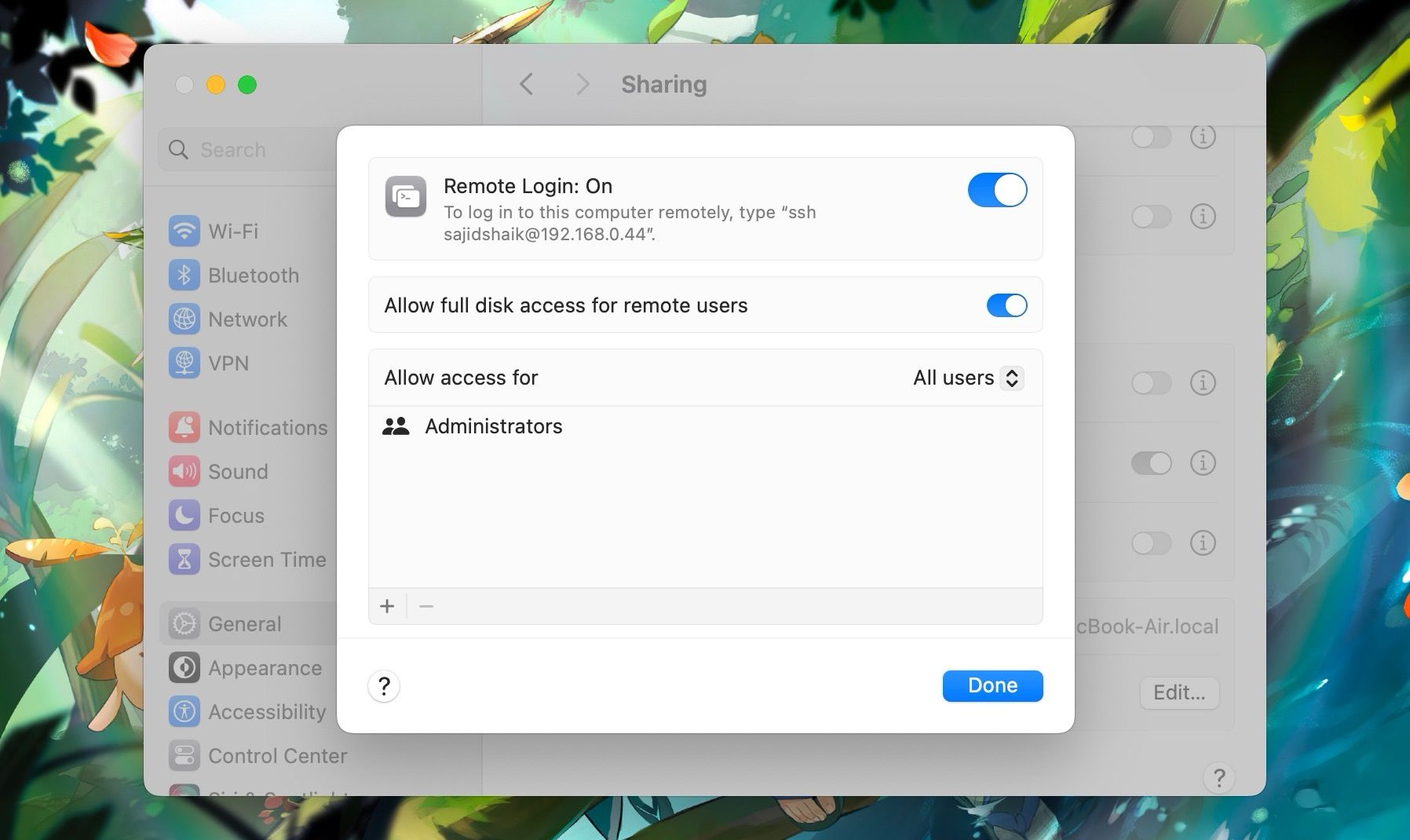Open Control Center settings

tap(184, 755)
